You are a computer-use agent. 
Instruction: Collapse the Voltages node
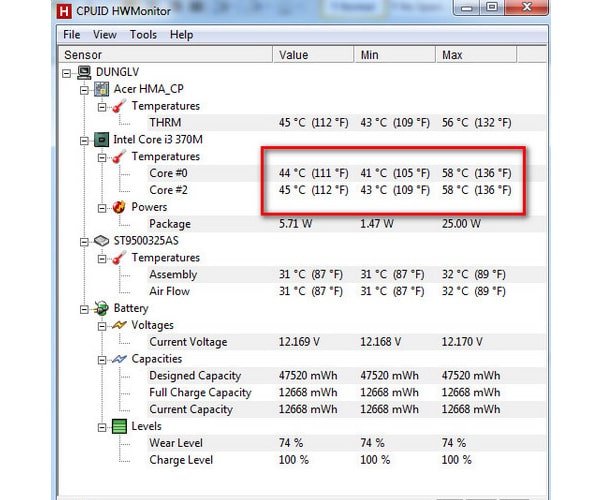tap(102, 326)
